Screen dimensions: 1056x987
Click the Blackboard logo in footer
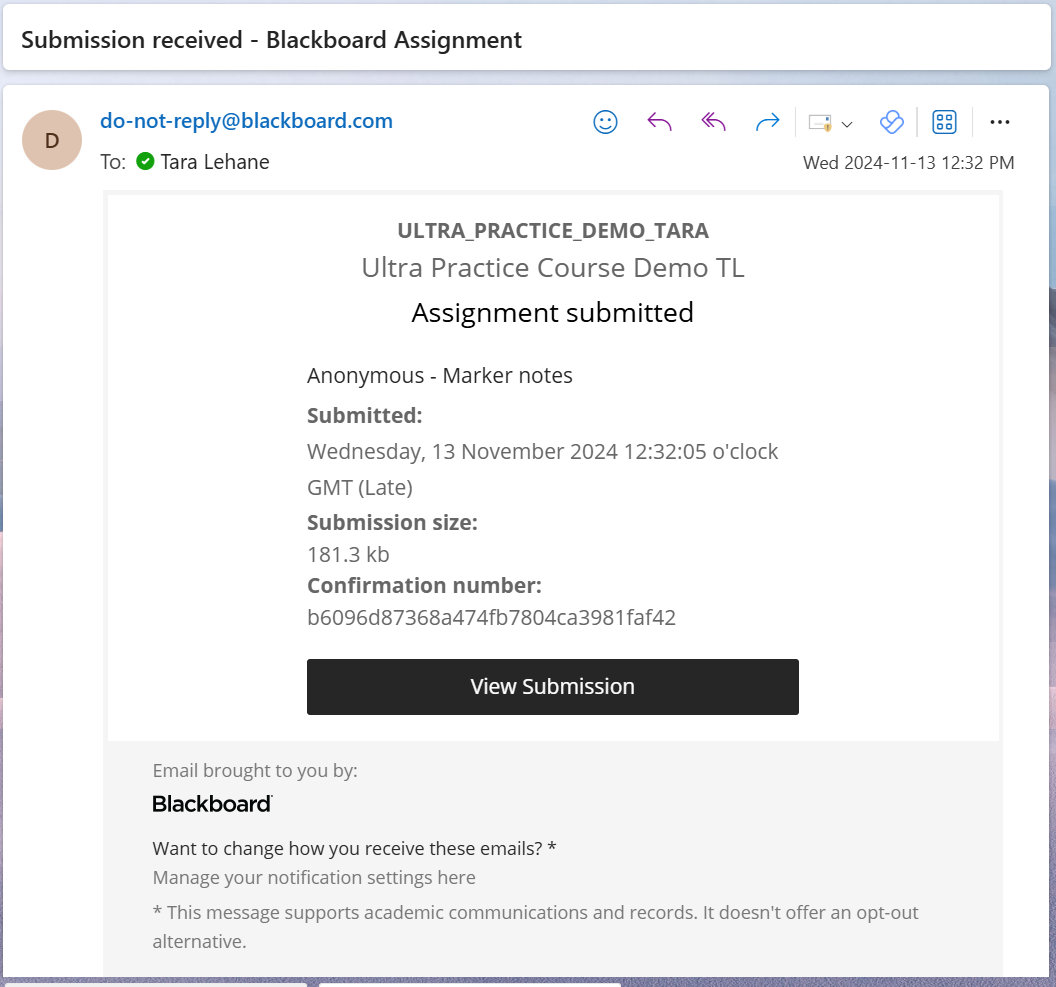point(212,804)
